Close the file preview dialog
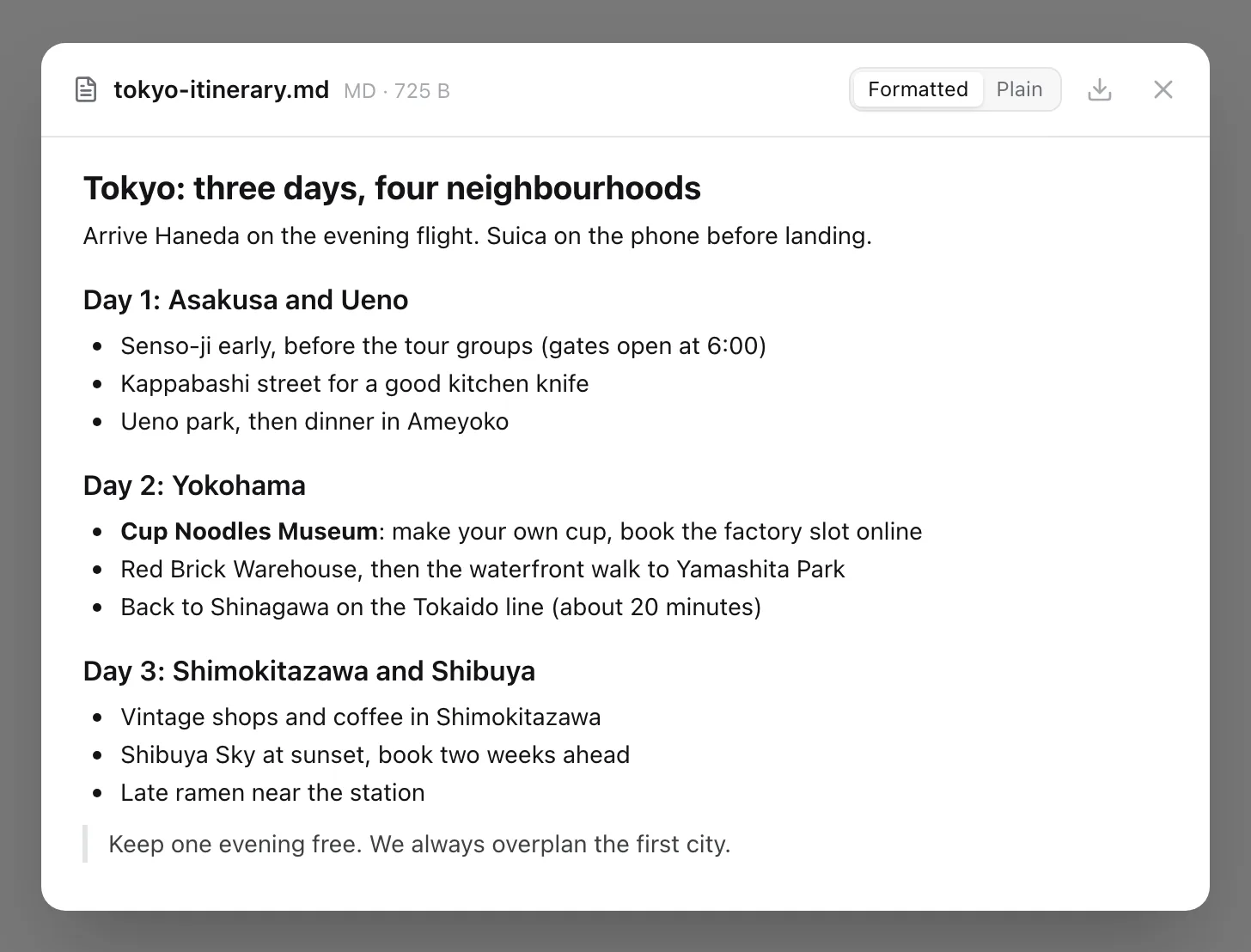Image resolution: width=1251 pixels, height=952 pixels. pos(1163,89)
